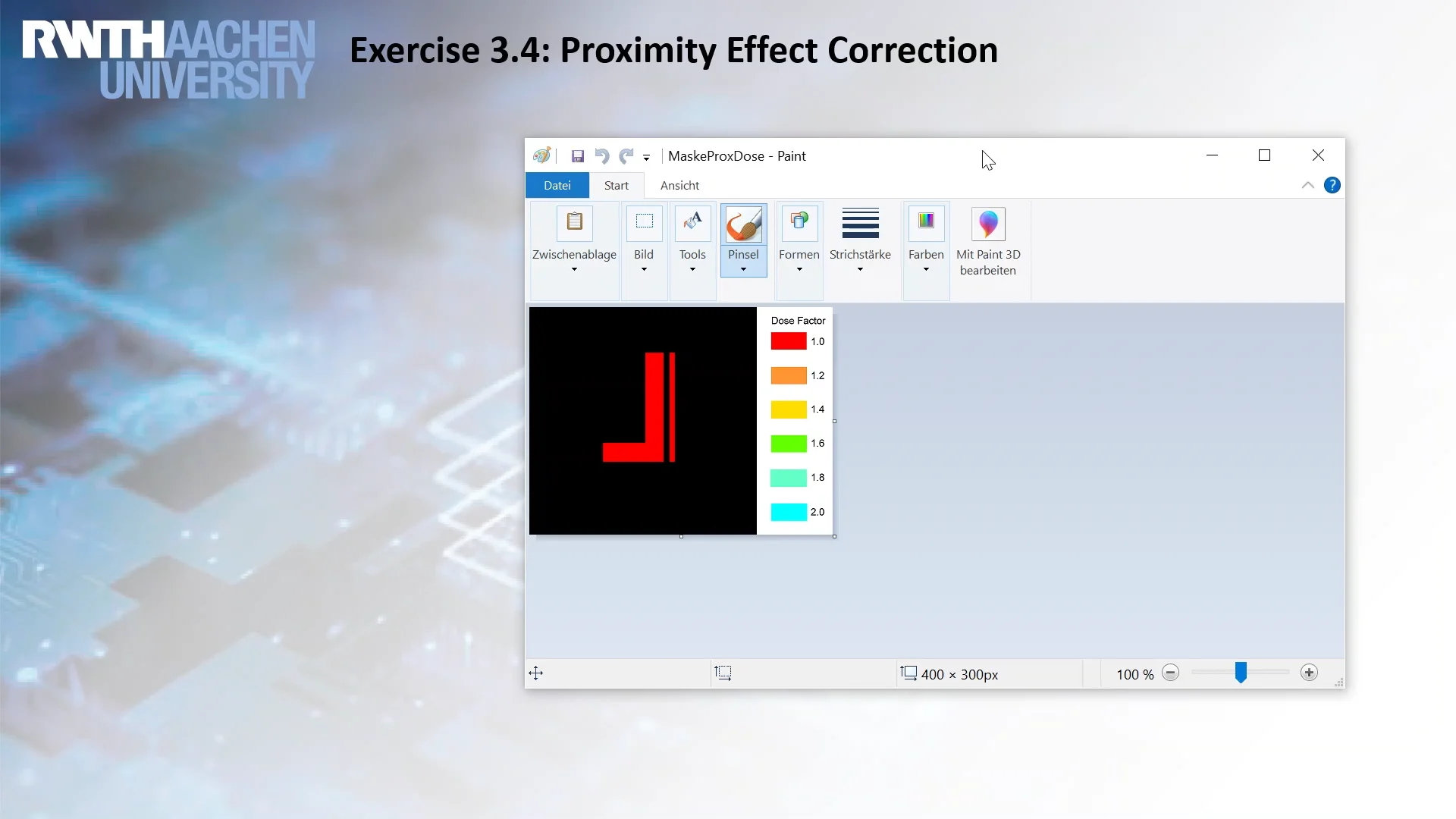The height and width of the screenshot is (819, 1456).
Task: Expand the Pinsel dropdown arrow
Action: 742,269
